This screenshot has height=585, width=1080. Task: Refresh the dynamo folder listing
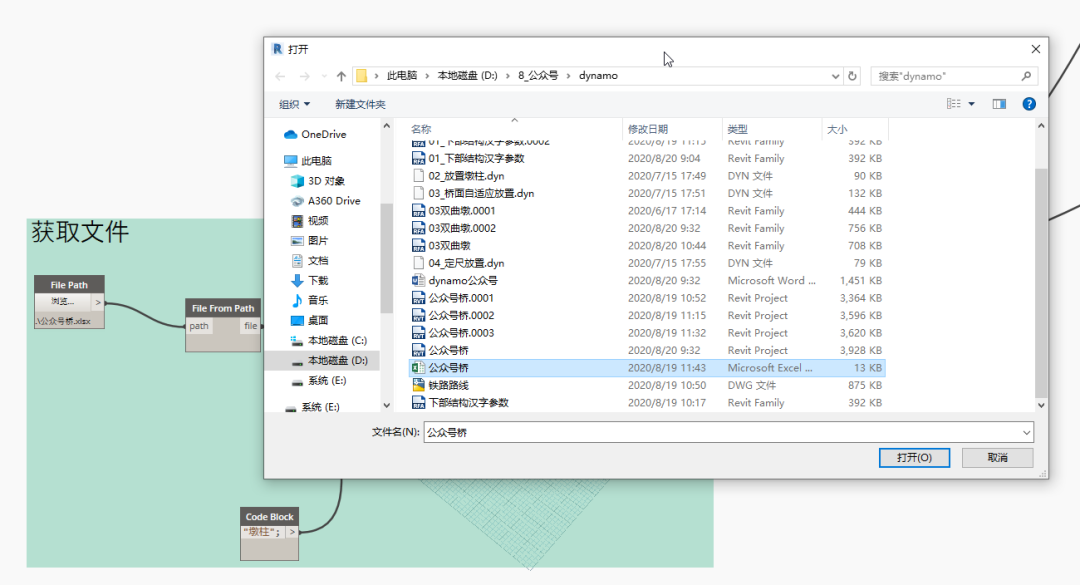coord(852,76)
